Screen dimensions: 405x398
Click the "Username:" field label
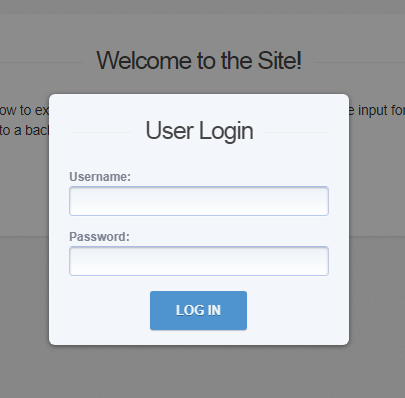(x=100, y=177)
